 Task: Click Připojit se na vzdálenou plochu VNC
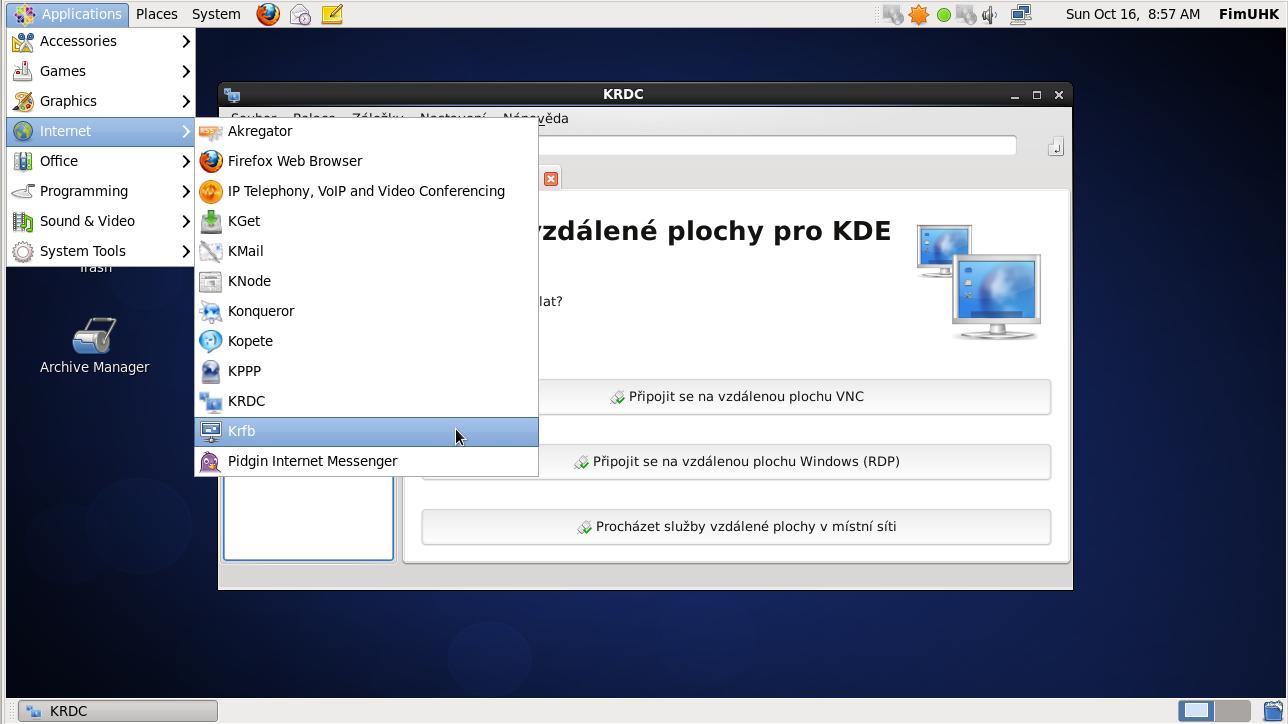click(x=736, y=396)
